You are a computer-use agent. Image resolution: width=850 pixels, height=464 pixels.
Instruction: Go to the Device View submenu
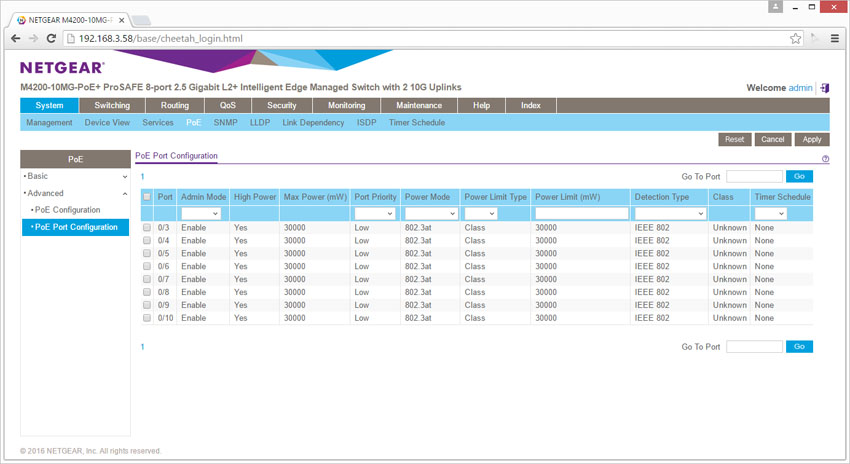107,123
